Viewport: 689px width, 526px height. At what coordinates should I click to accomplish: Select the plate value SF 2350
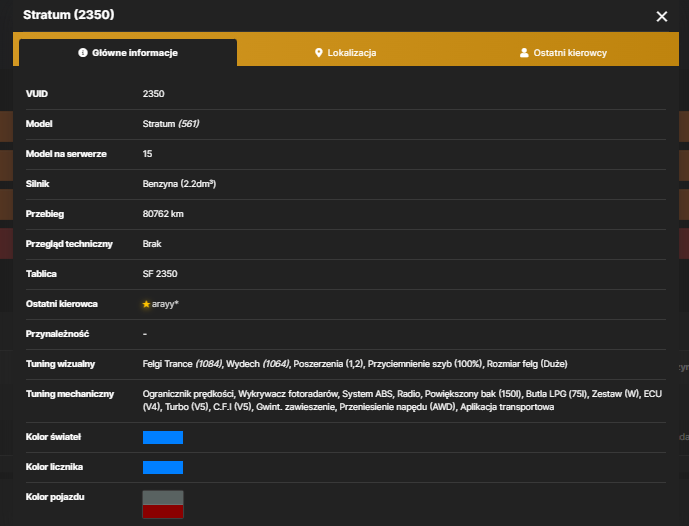160,274
